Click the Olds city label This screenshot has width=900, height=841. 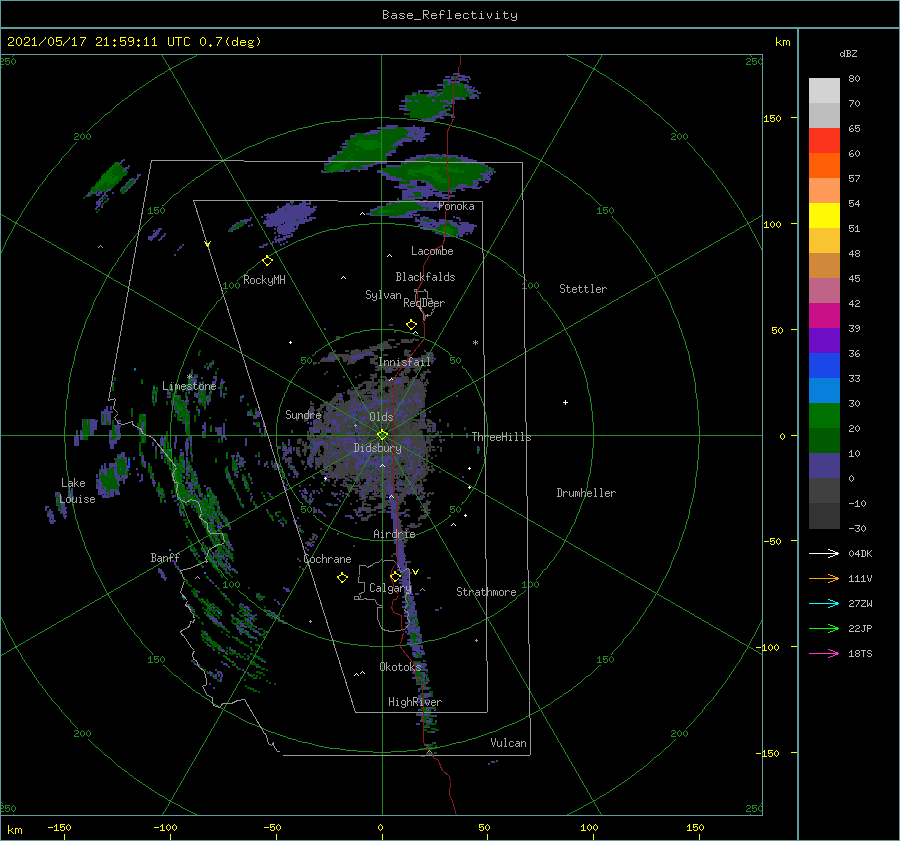click(x=381, y=417)
